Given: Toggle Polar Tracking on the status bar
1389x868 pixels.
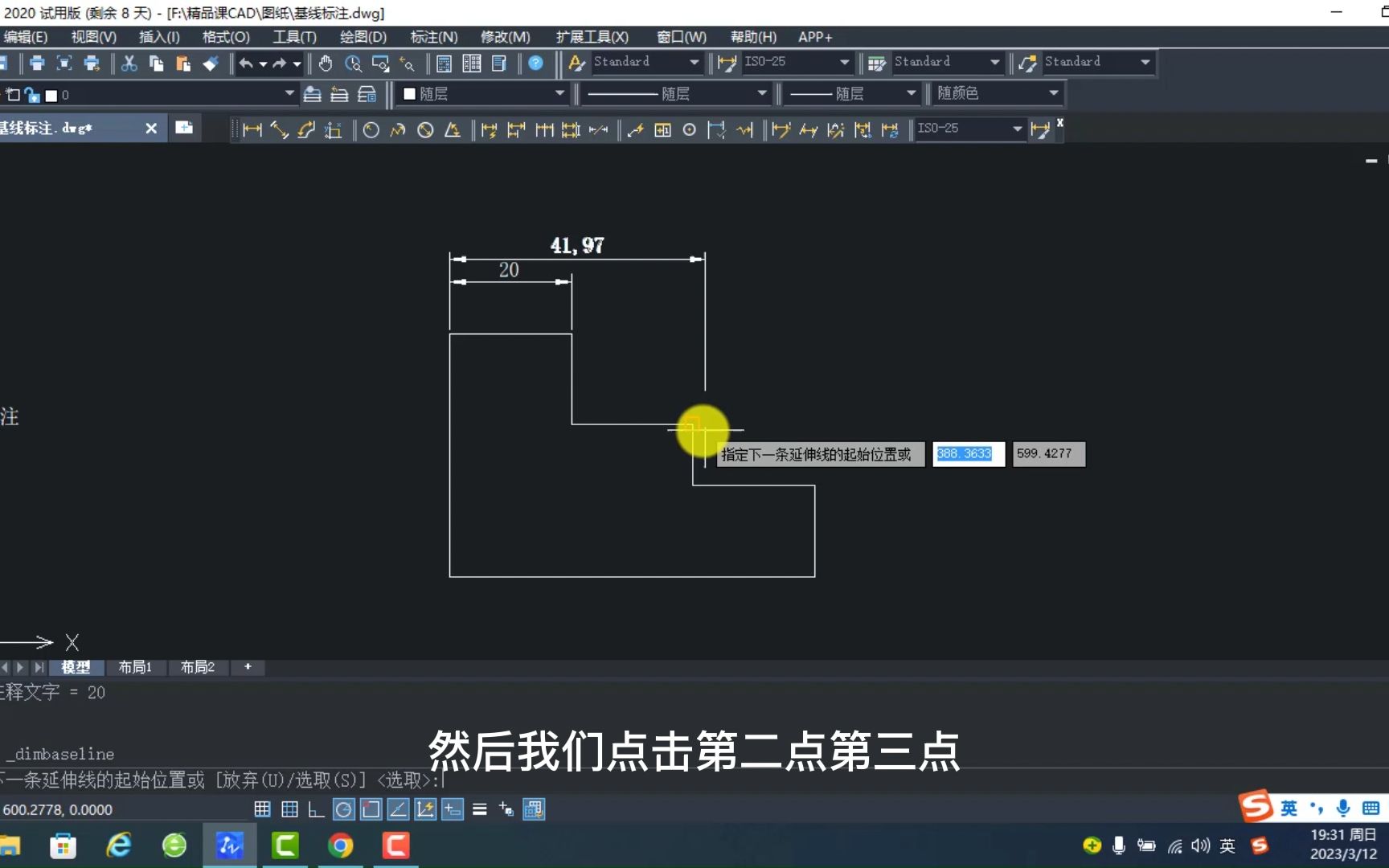Looking at the screenshot, I should (343, 809).
